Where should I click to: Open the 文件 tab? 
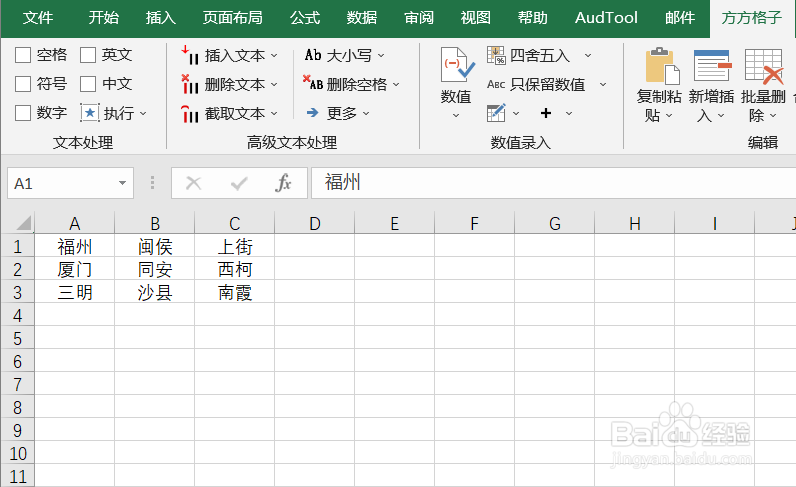38,18
